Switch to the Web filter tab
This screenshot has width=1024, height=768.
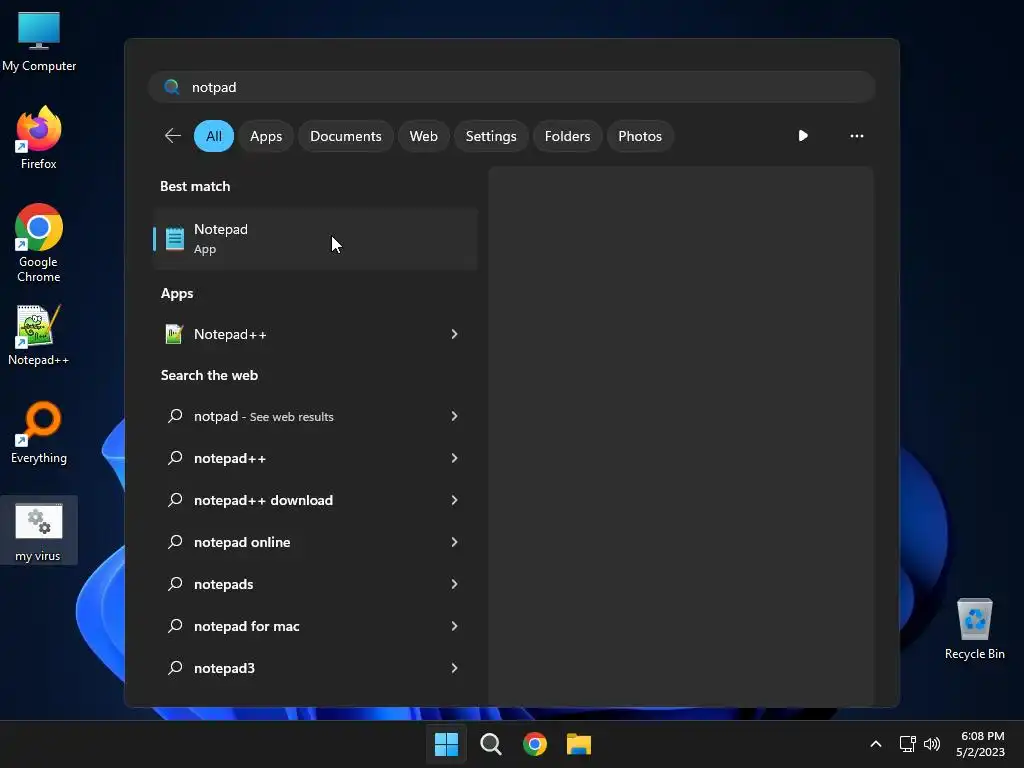423,136
